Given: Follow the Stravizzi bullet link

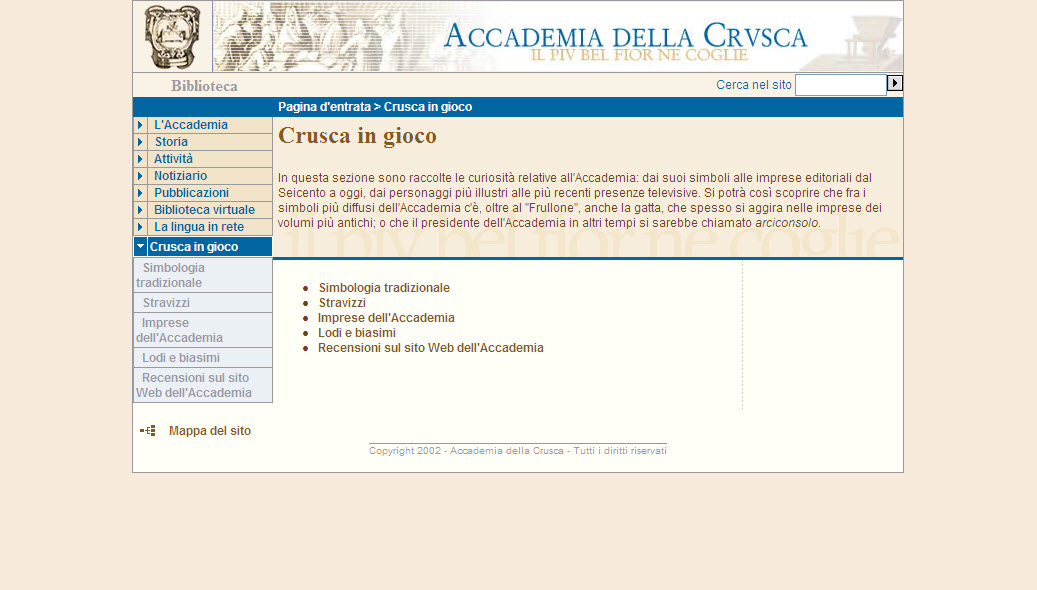Looking at the screenshot, I should tap(342, 303).
